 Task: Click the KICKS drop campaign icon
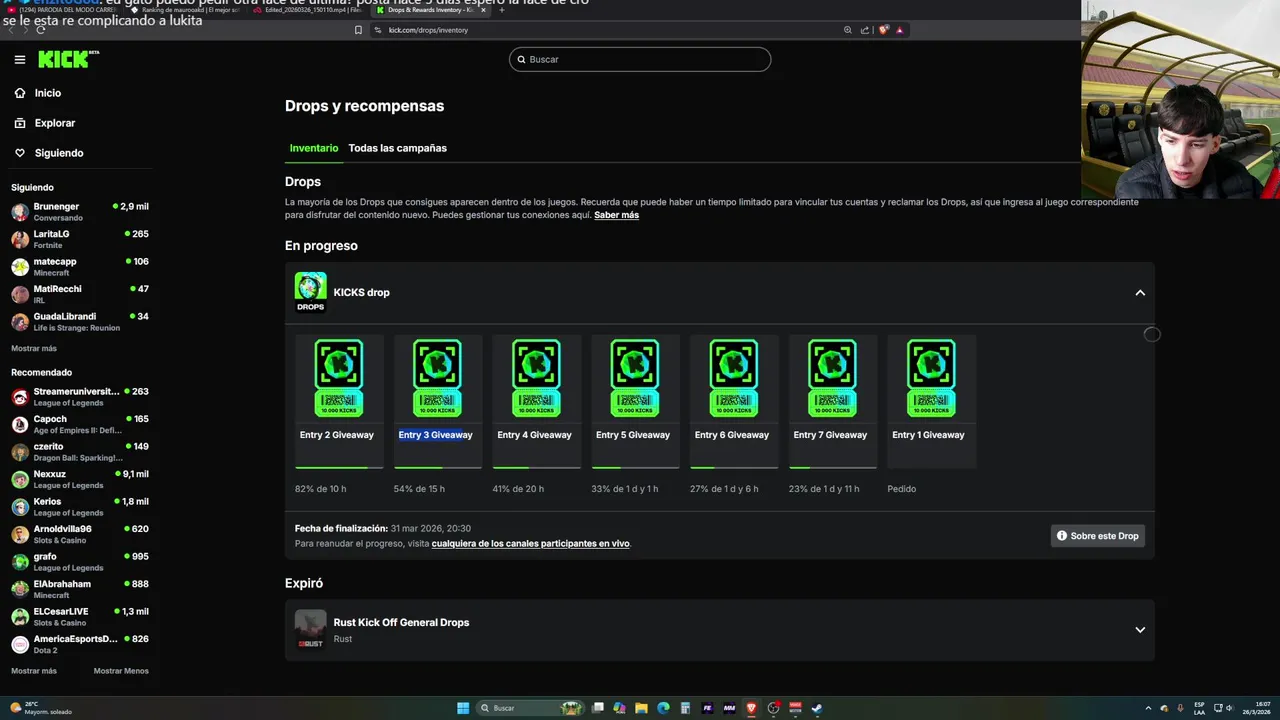(x=310, y=292)
